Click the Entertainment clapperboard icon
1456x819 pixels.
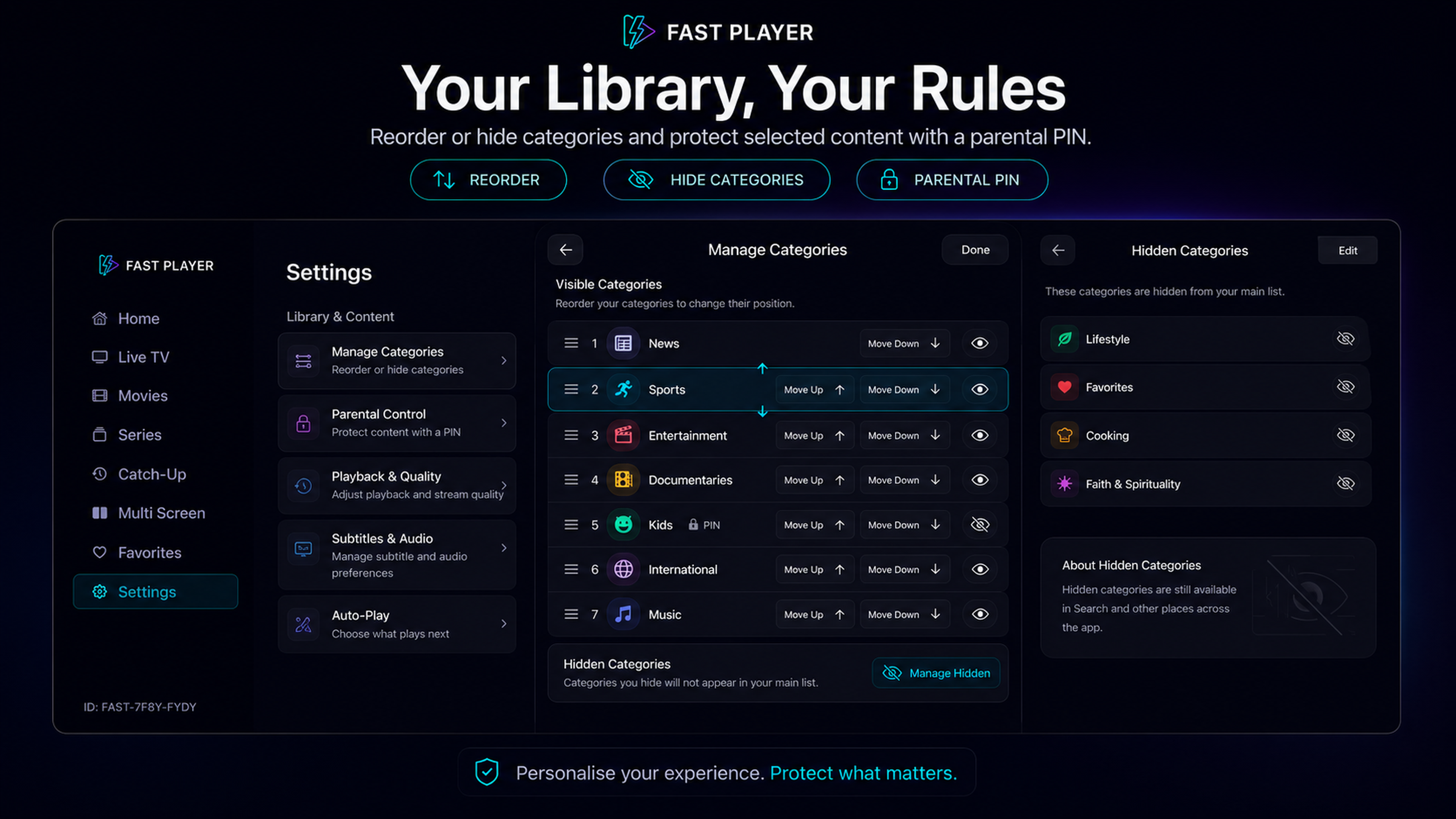(x=623, y=435)
